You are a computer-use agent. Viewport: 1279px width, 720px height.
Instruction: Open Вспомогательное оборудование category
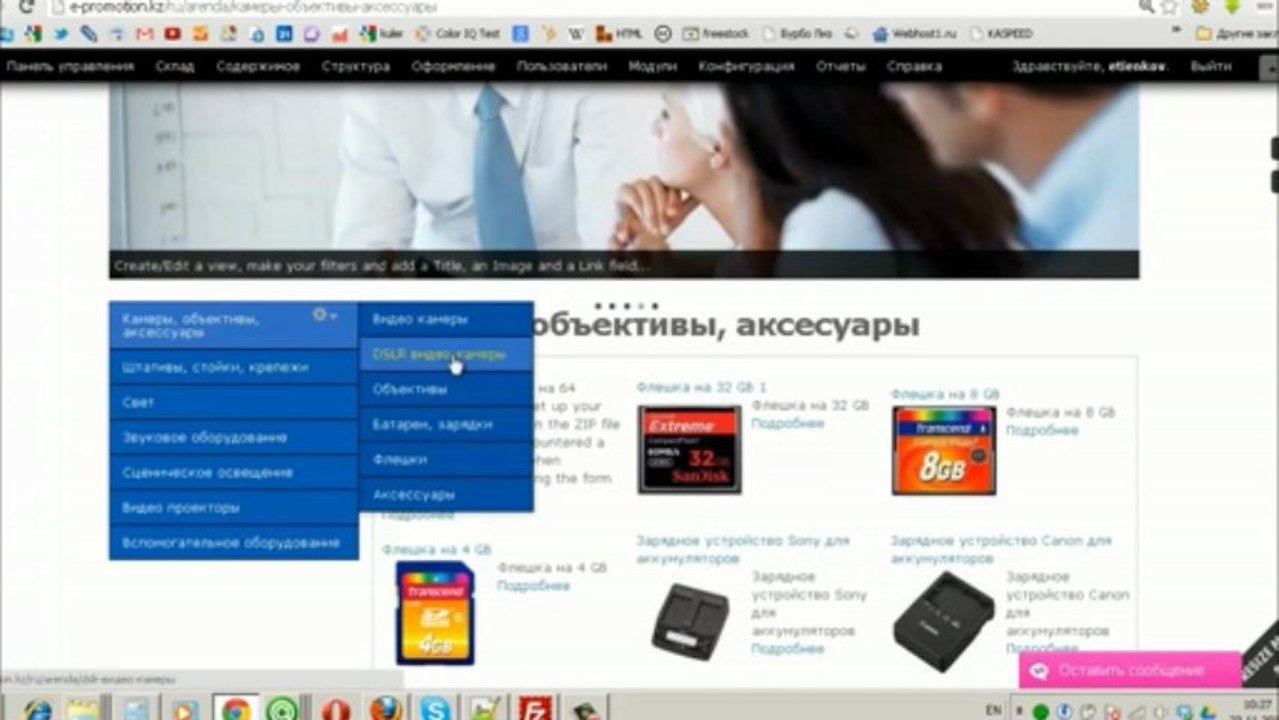233,542
